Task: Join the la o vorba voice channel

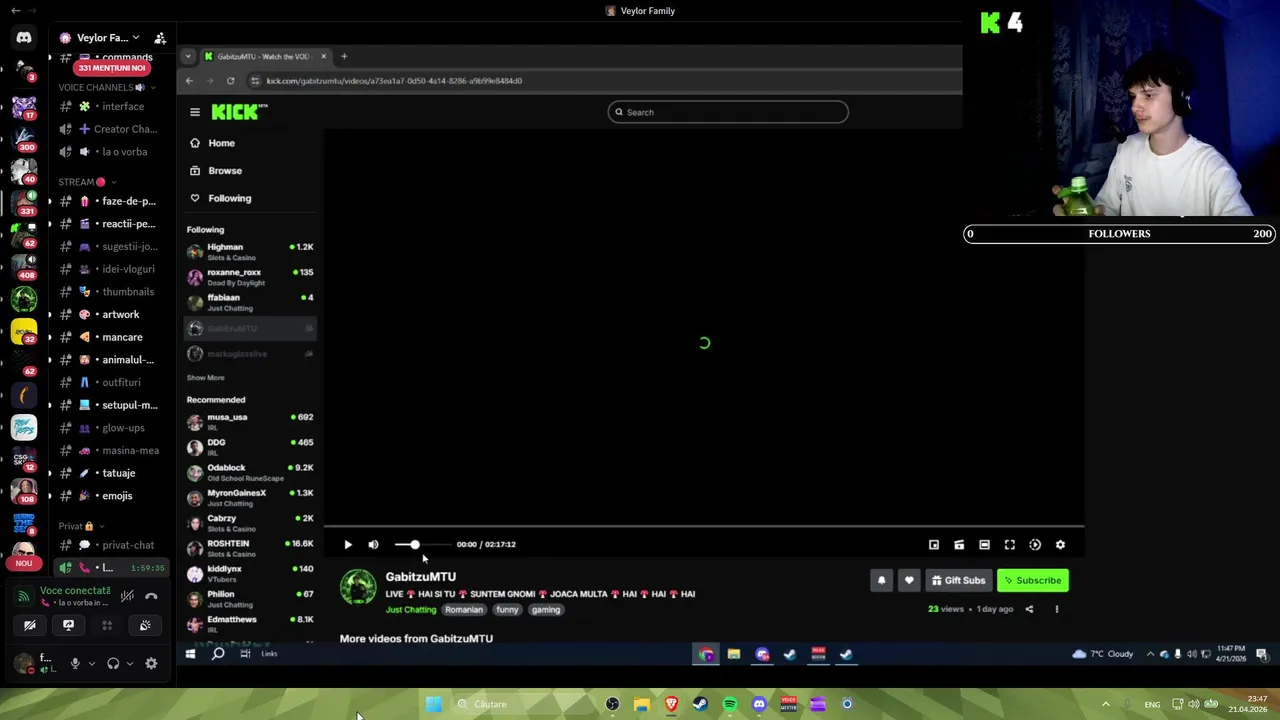Action: 112,152
